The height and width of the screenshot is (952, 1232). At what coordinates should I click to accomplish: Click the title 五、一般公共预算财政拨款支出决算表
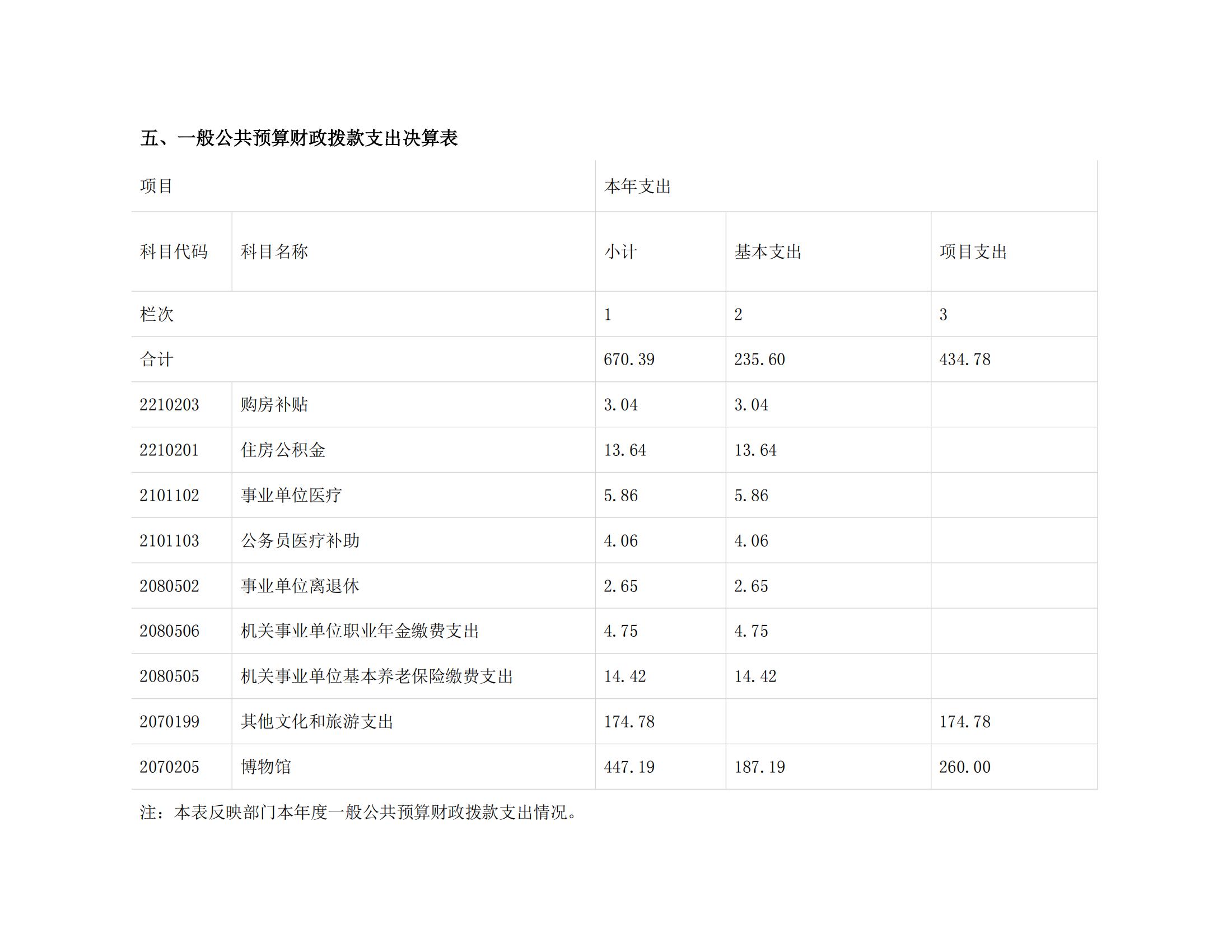298,138
